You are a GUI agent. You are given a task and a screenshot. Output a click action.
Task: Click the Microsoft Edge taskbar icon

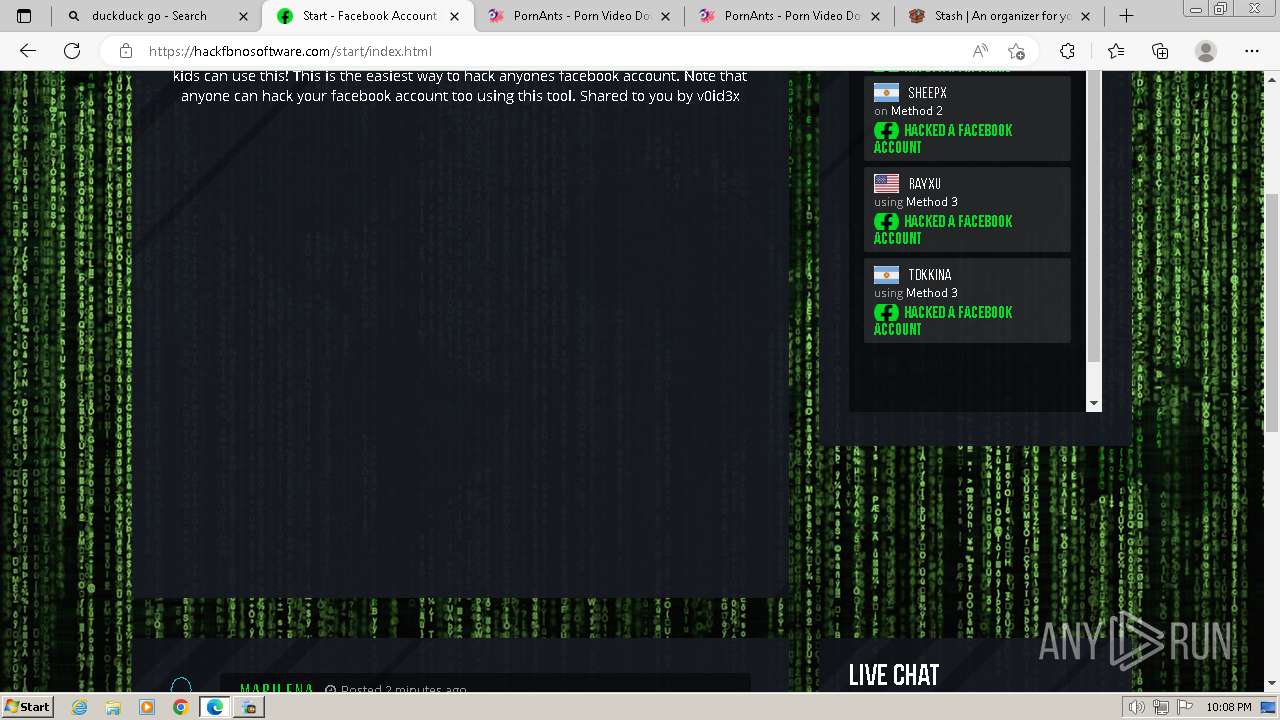click(214, 707)
